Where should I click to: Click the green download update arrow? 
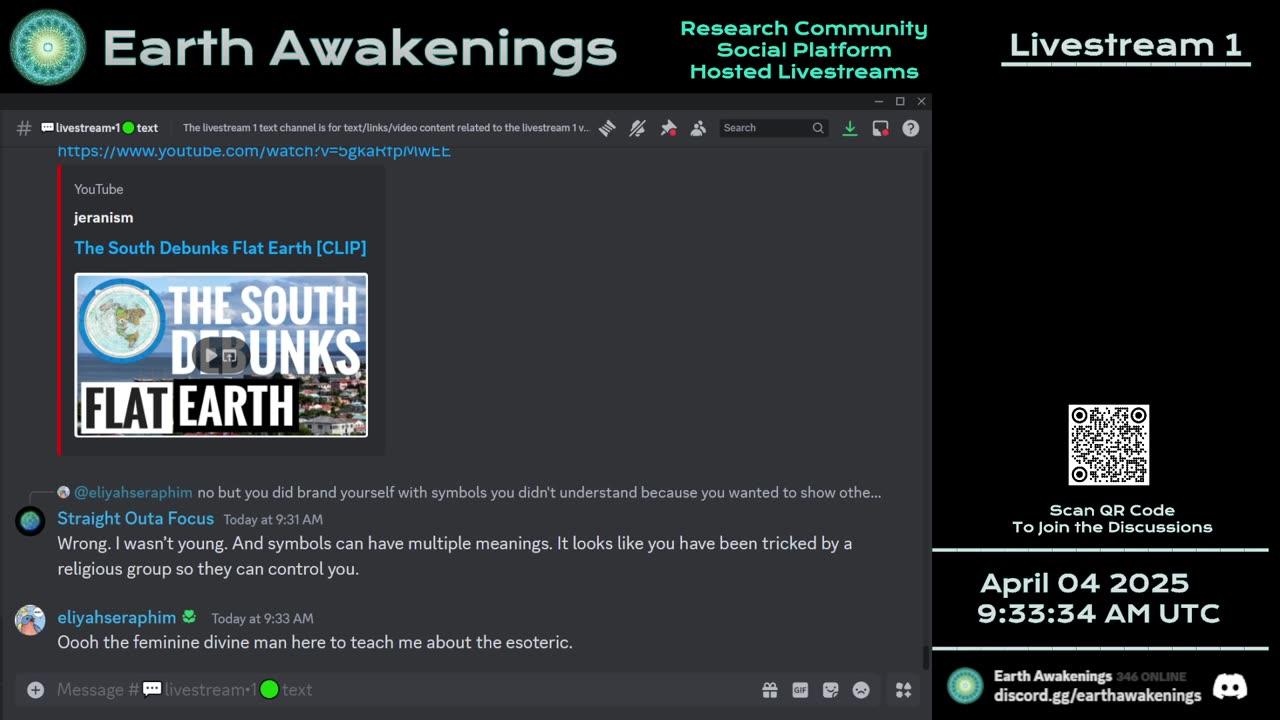(850, 128)
